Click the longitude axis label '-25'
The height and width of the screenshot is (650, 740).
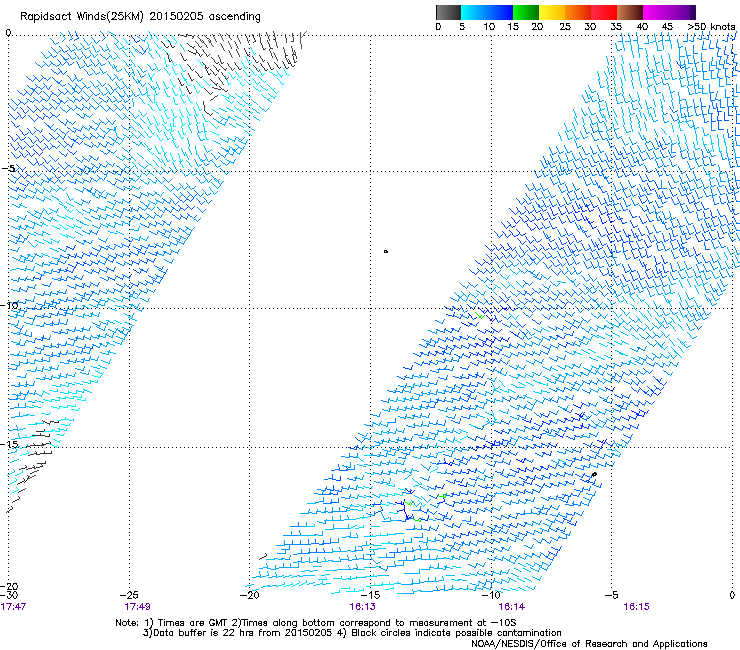tap(129, 595)
